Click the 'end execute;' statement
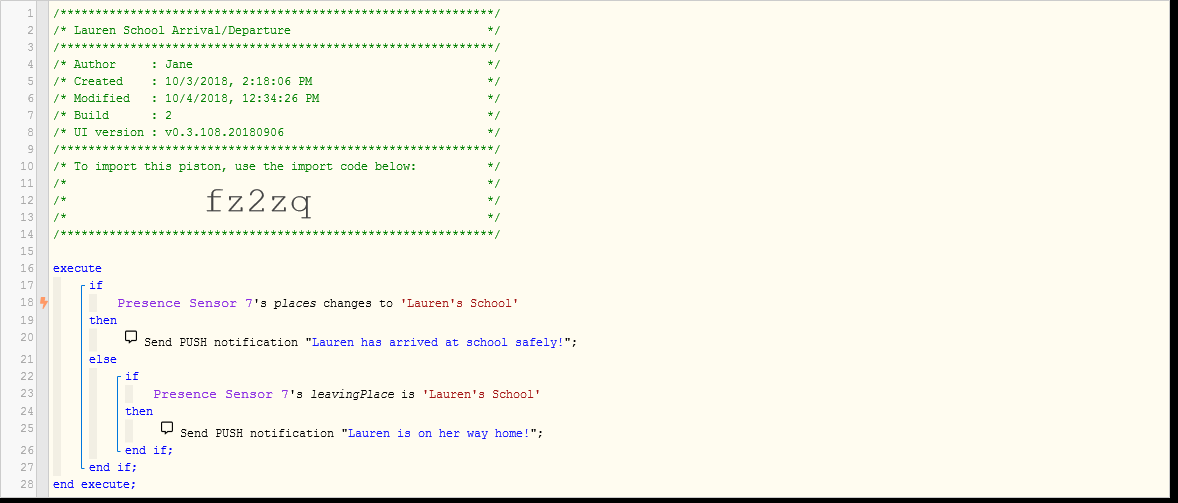This screenshot has width=1178, height=503. [95, 485]
